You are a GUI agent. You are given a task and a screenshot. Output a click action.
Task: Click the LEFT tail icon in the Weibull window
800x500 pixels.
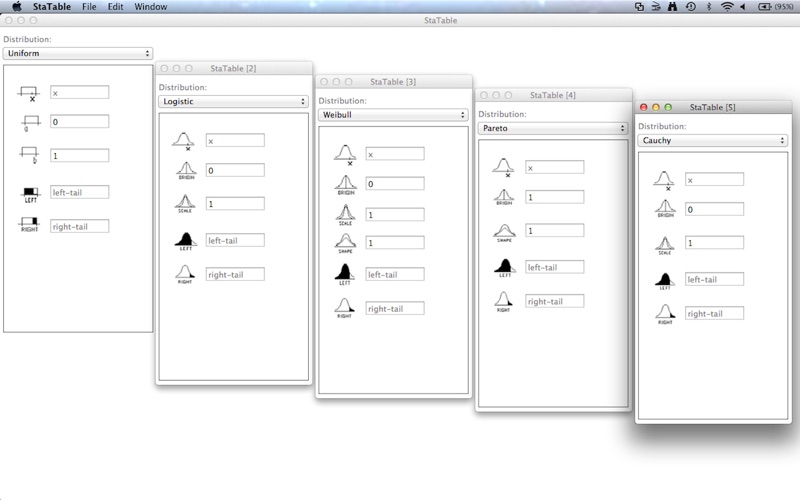[x=345, y=274]
